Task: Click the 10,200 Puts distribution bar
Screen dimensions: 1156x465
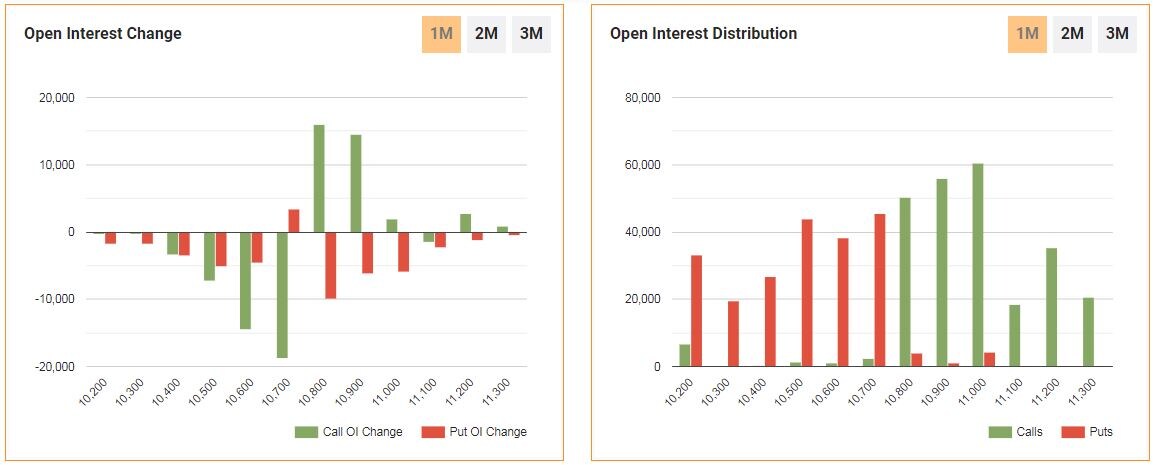Action: click(x=696, y=311)
